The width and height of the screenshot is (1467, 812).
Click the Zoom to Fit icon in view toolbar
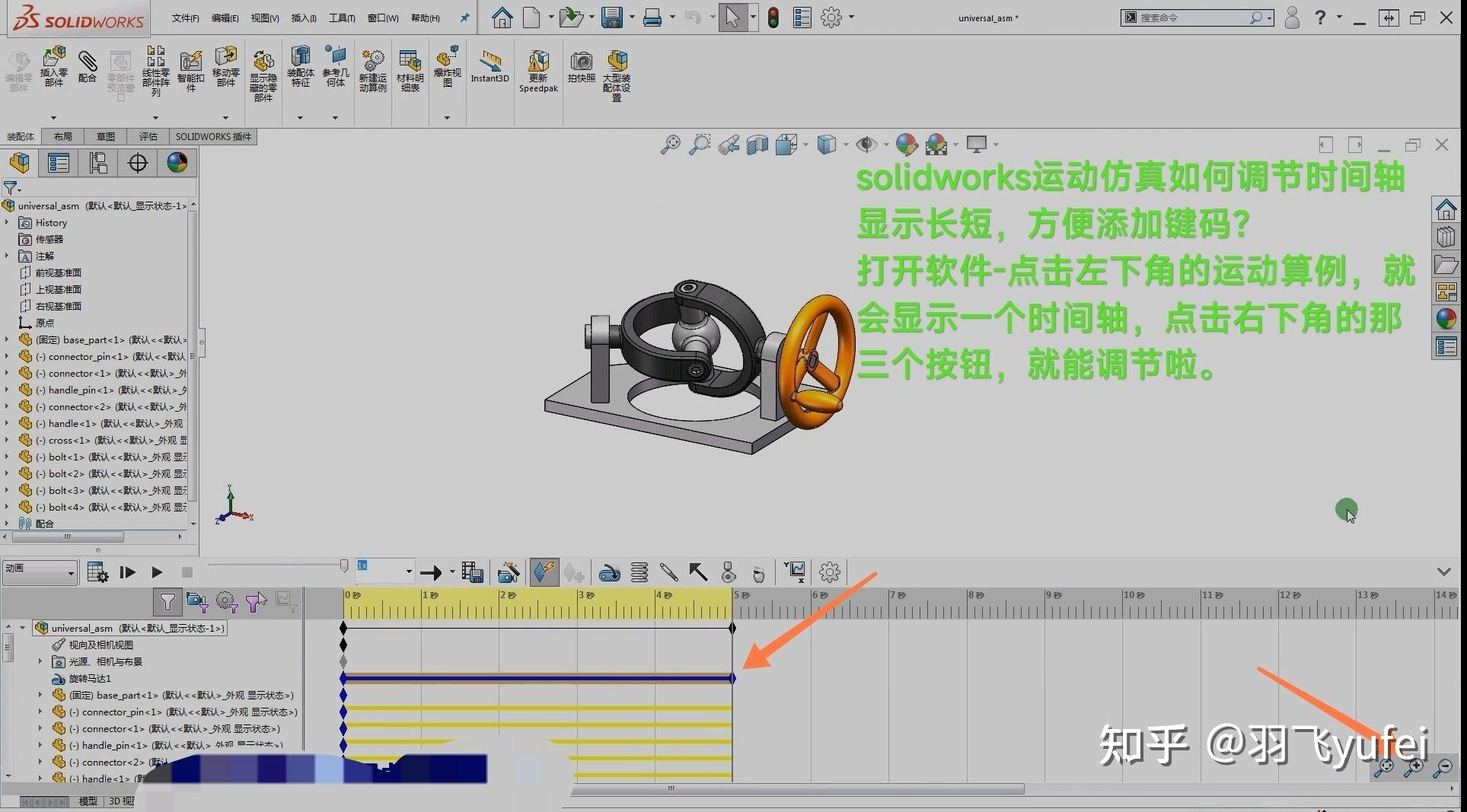click(x=670, y=145)
